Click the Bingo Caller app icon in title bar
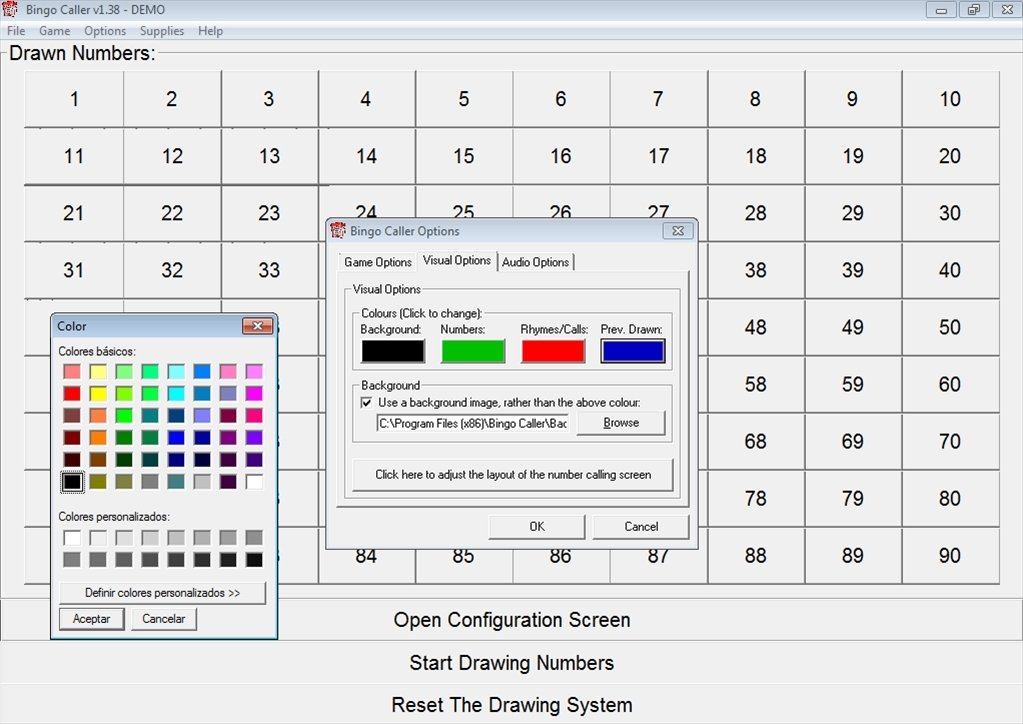 [x=10, y=10]
